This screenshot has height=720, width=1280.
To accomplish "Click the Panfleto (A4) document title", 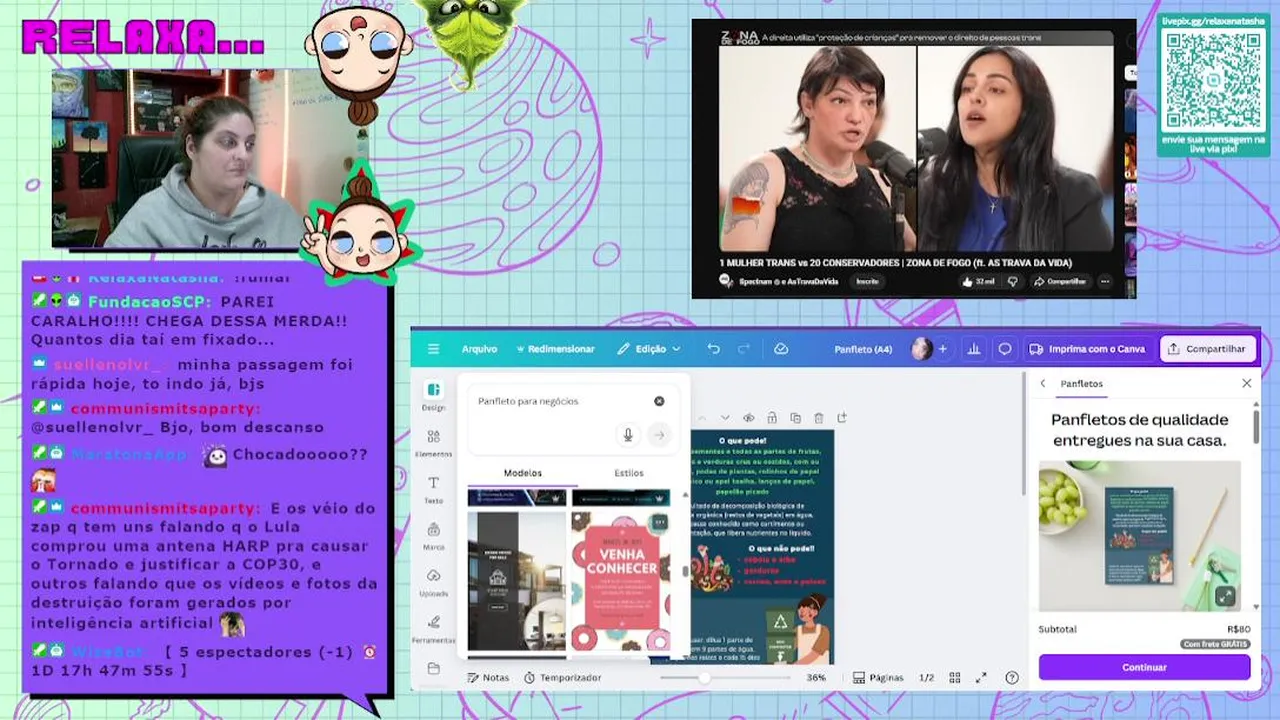I will point(863,349).
